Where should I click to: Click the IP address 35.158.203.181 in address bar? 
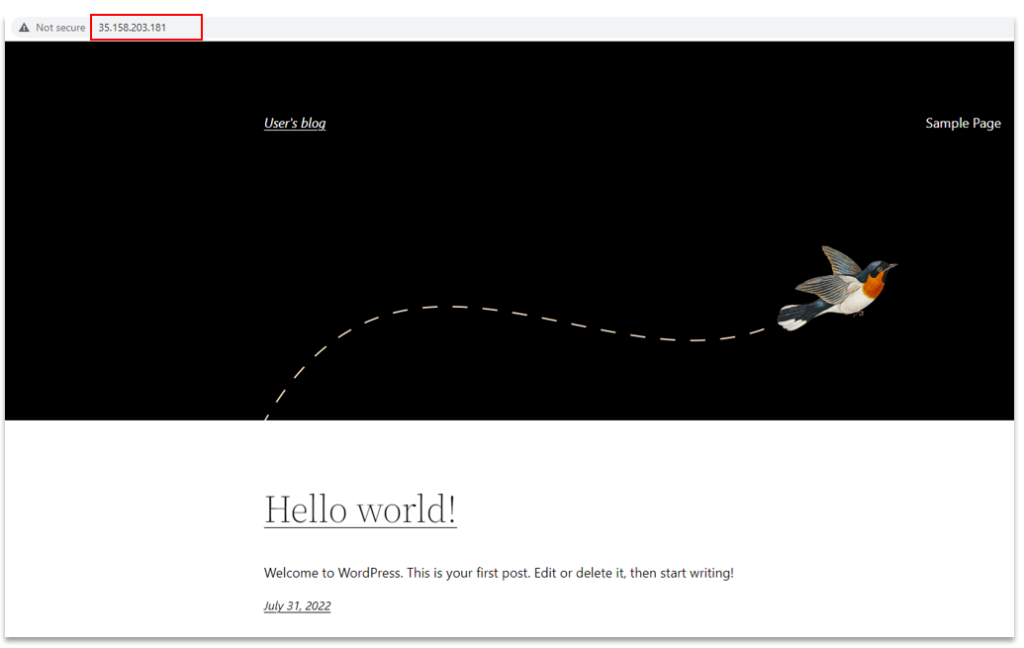[132, 27]
